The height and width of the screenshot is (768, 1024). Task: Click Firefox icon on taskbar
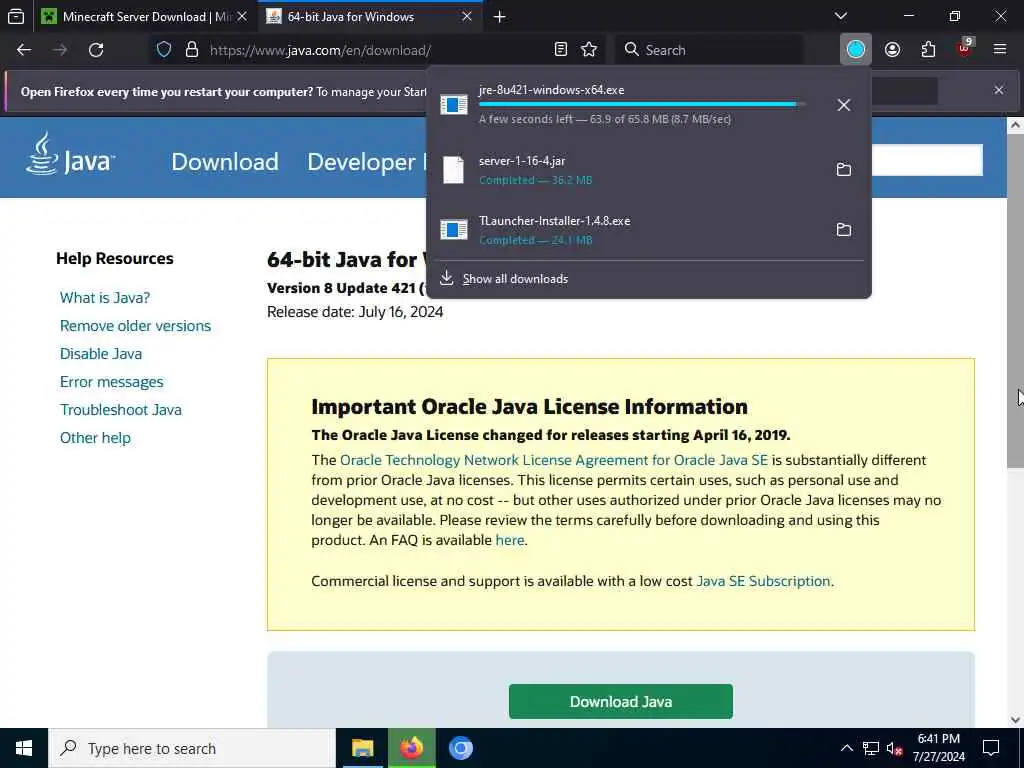(x=411, y=748)
